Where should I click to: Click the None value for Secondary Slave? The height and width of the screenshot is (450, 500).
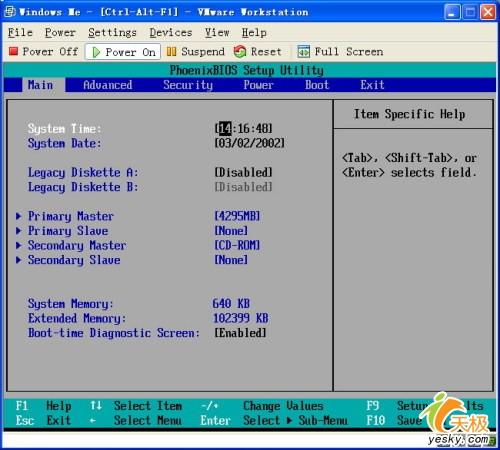pos(231,260)
